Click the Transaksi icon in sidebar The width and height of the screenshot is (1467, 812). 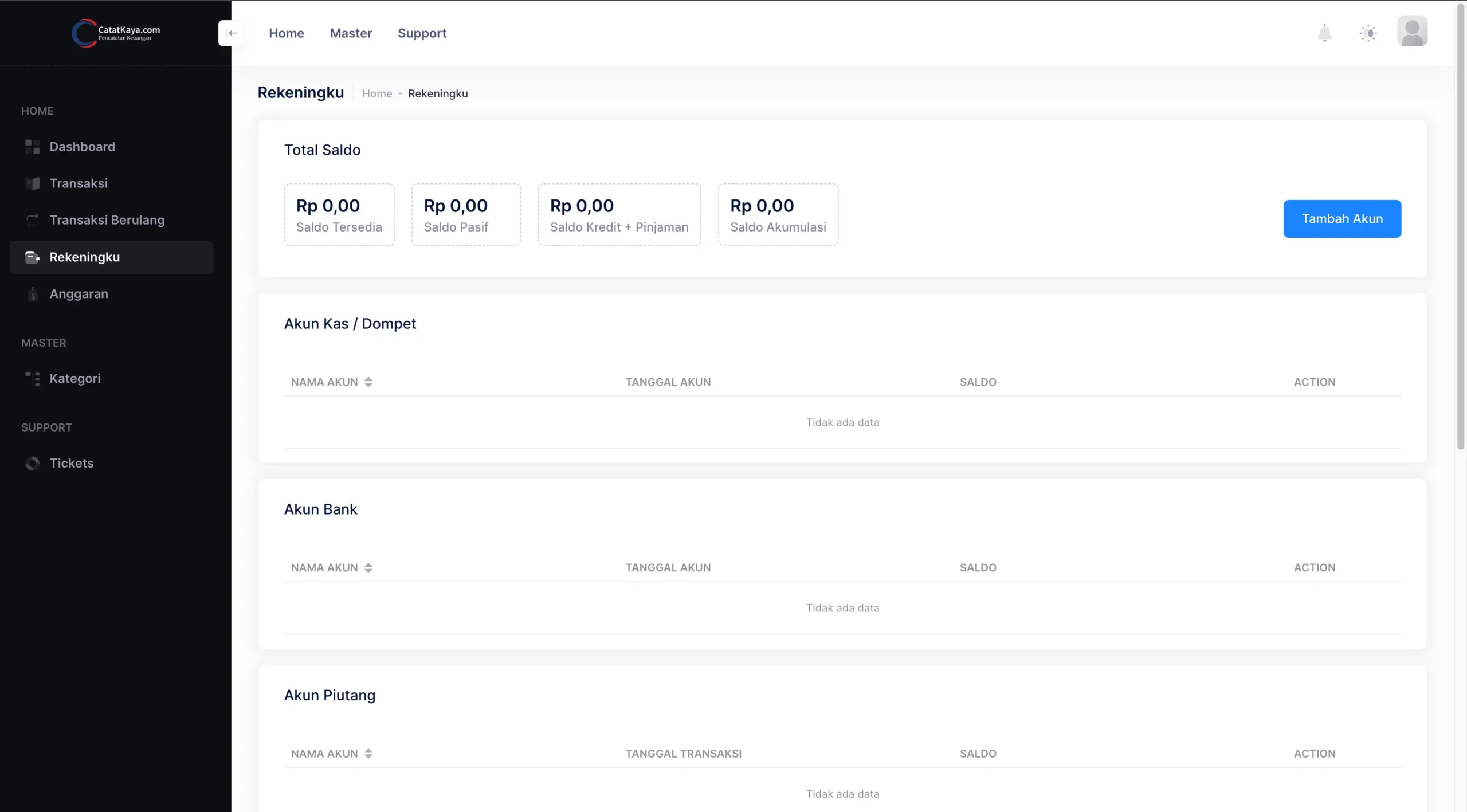[33, 183]
